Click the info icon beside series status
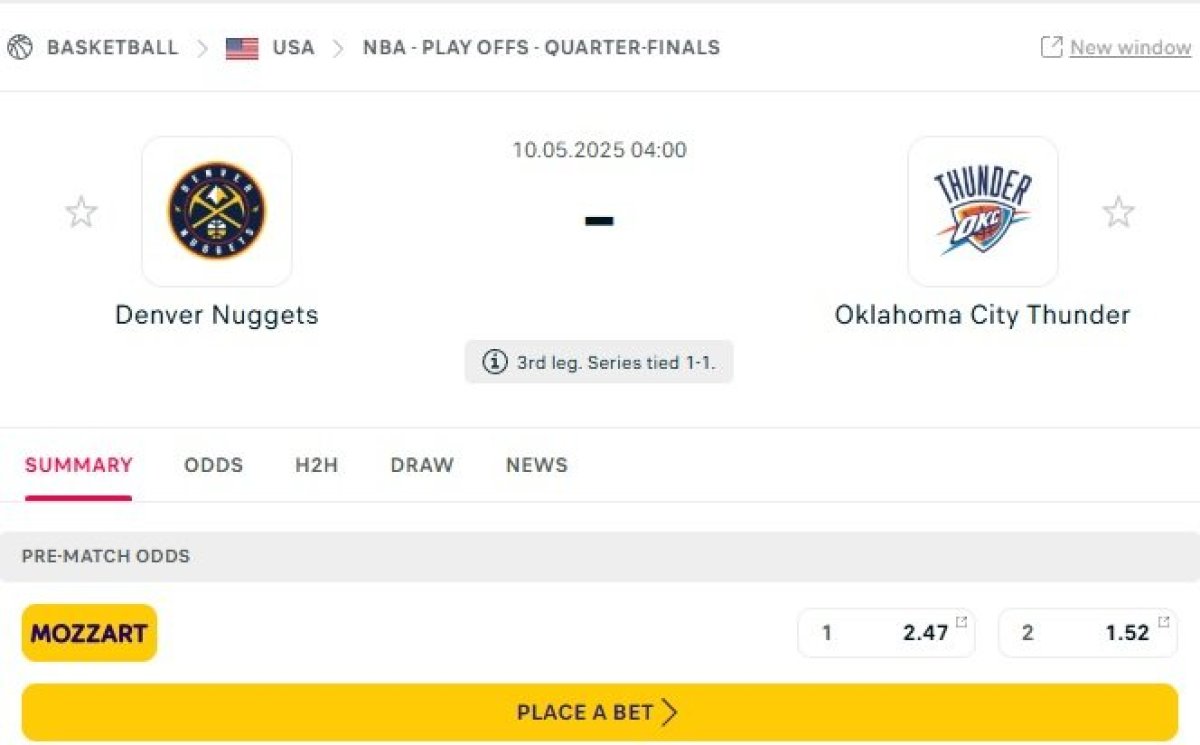 [x=495, y=362]
